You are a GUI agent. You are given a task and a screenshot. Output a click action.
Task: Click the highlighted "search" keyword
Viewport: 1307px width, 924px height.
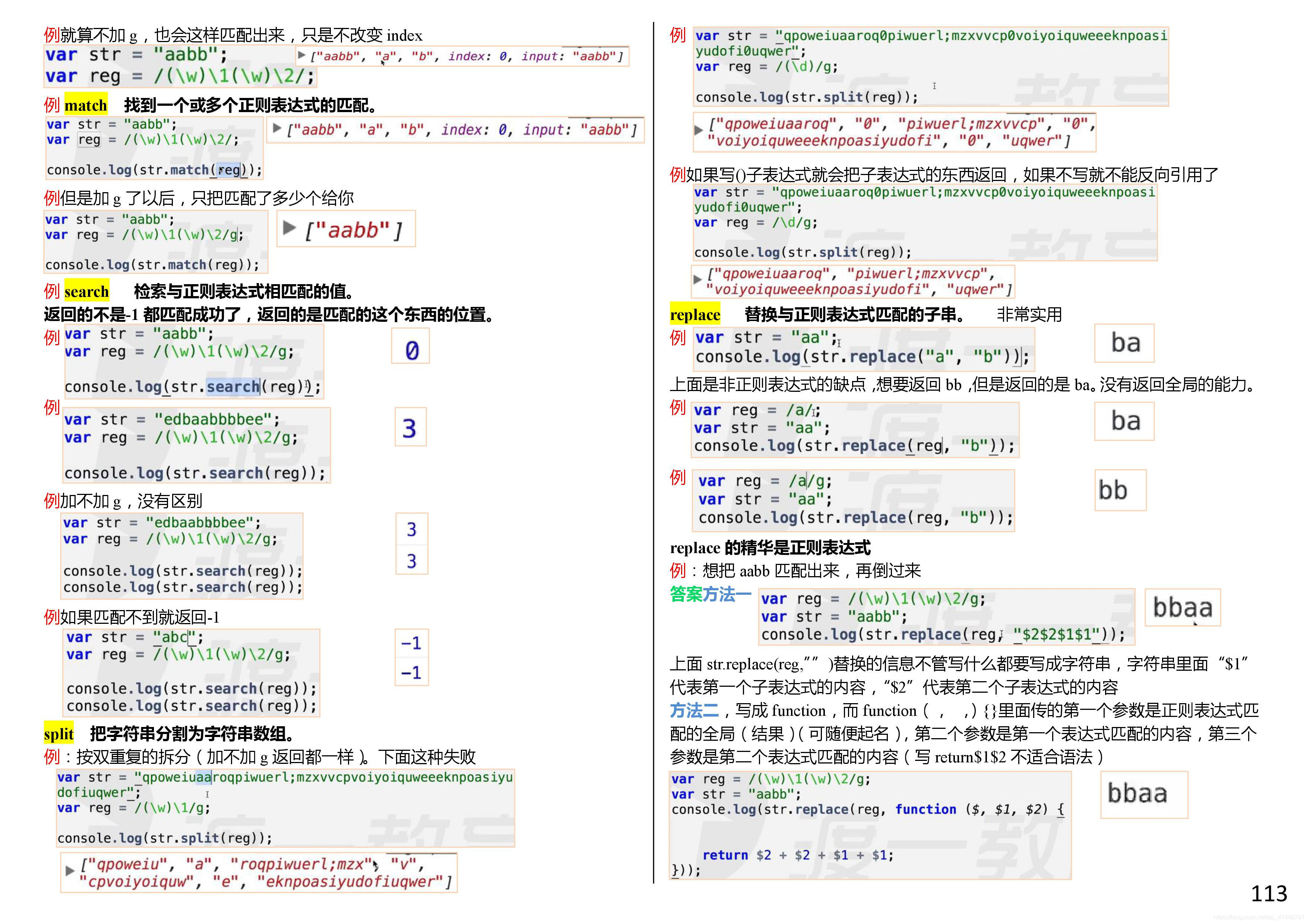point(86,291)
